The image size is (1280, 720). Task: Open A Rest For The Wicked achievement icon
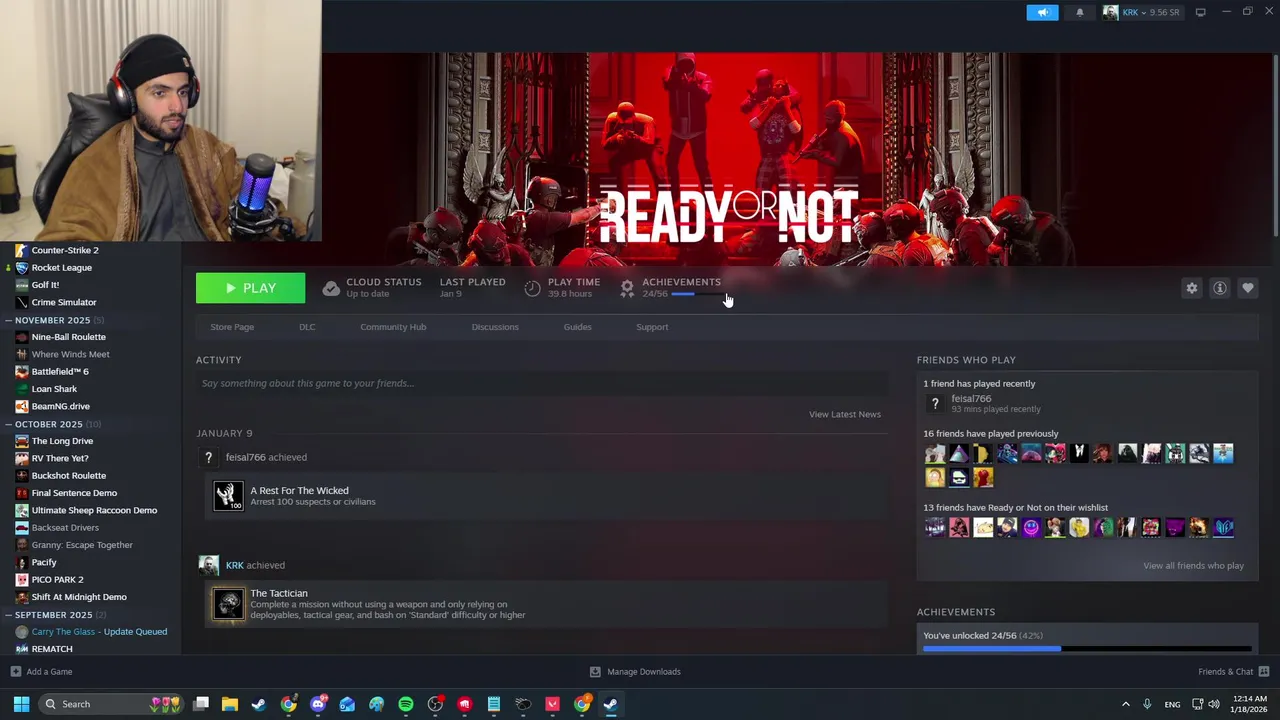228,496
